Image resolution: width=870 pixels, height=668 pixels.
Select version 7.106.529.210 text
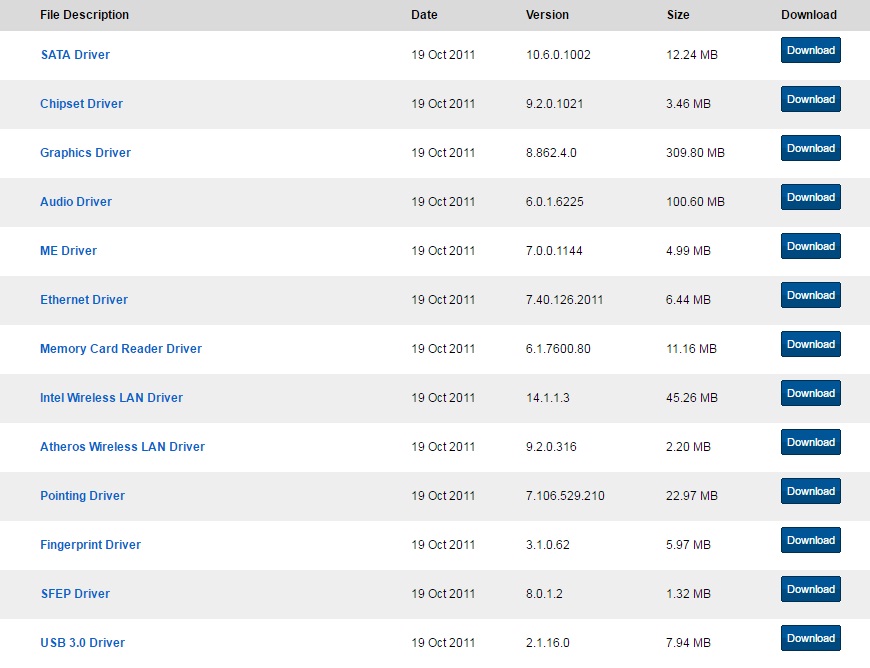tap(565, 496)
